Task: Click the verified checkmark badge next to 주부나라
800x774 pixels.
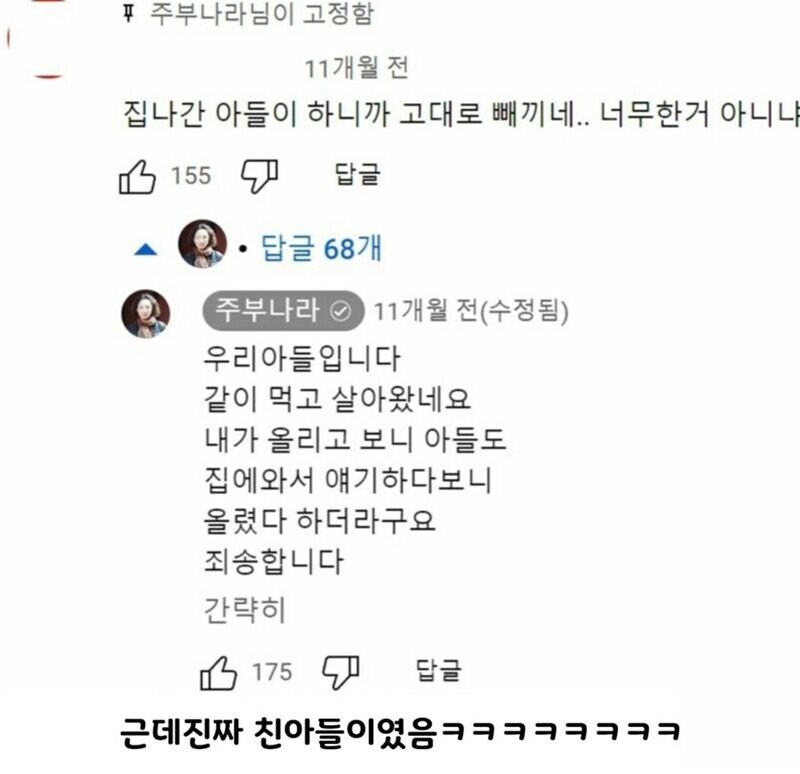Action: coord(340,311)
